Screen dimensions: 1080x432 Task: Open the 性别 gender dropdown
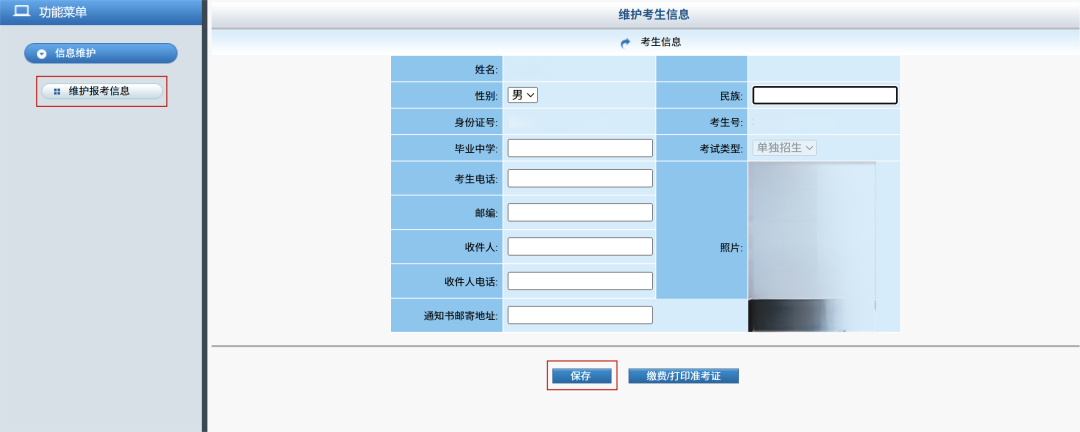click(x=522, y=95)
